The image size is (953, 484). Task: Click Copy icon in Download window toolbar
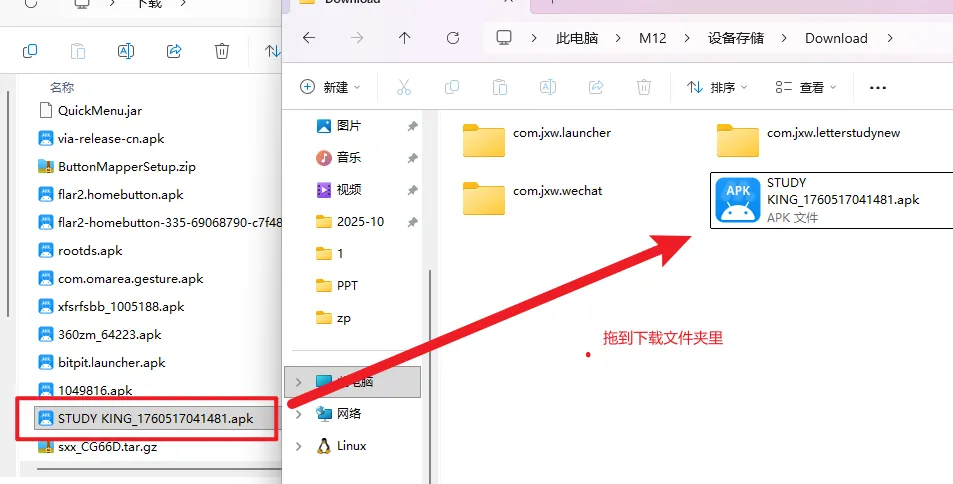click(x=452, y=88)
